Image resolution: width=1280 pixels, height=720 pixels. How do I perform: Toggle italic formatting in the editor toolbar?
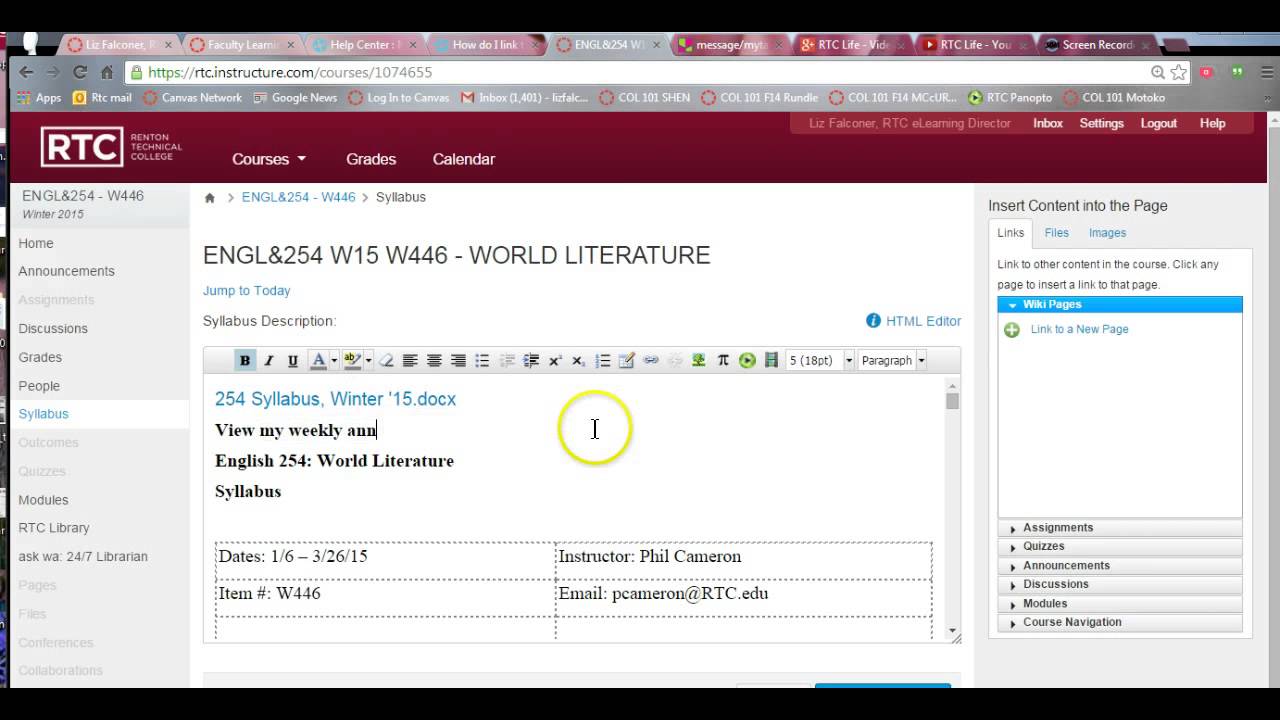(x=268, y=361)
